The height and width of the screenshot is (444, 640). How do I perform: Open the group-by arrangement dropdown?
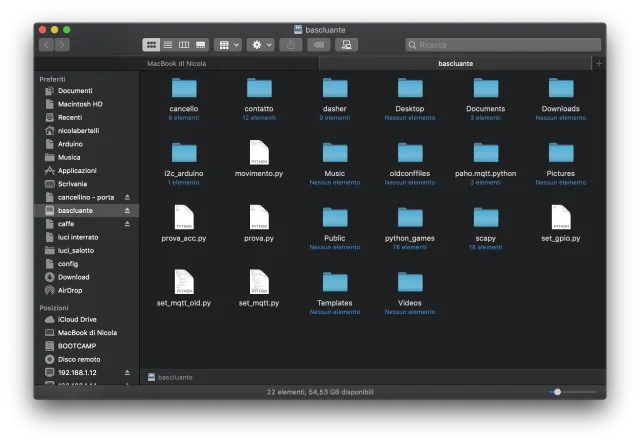[x=228, y=45]
